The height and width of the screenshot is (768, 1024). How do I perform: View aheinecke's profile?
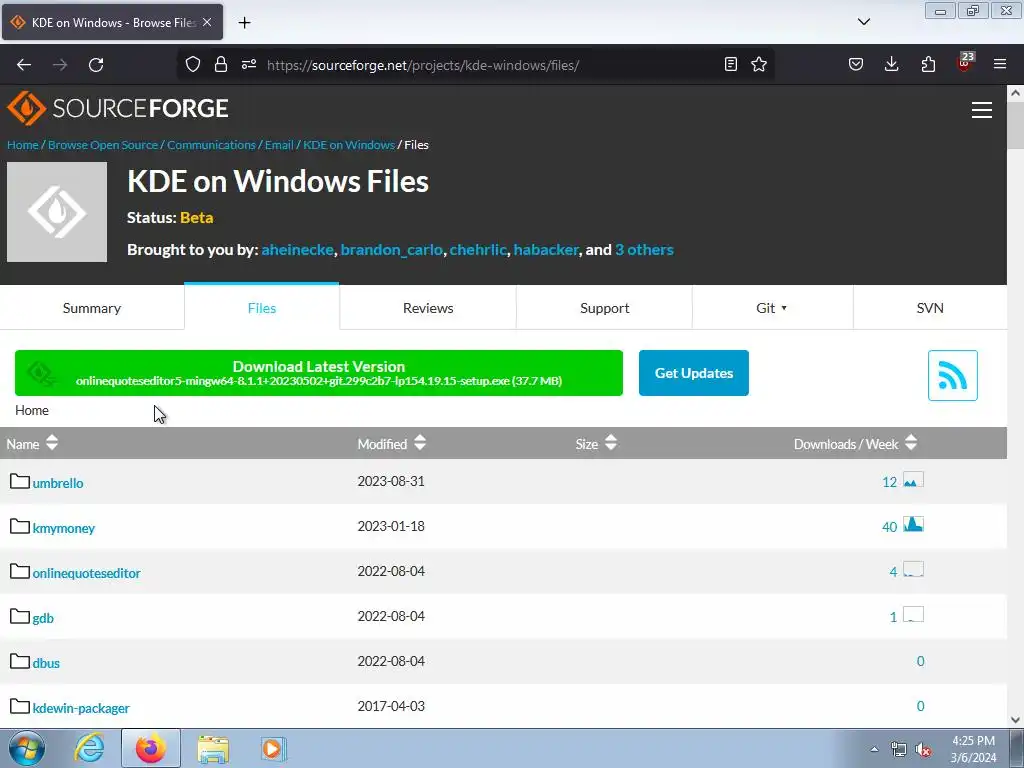tap(297, 249)
